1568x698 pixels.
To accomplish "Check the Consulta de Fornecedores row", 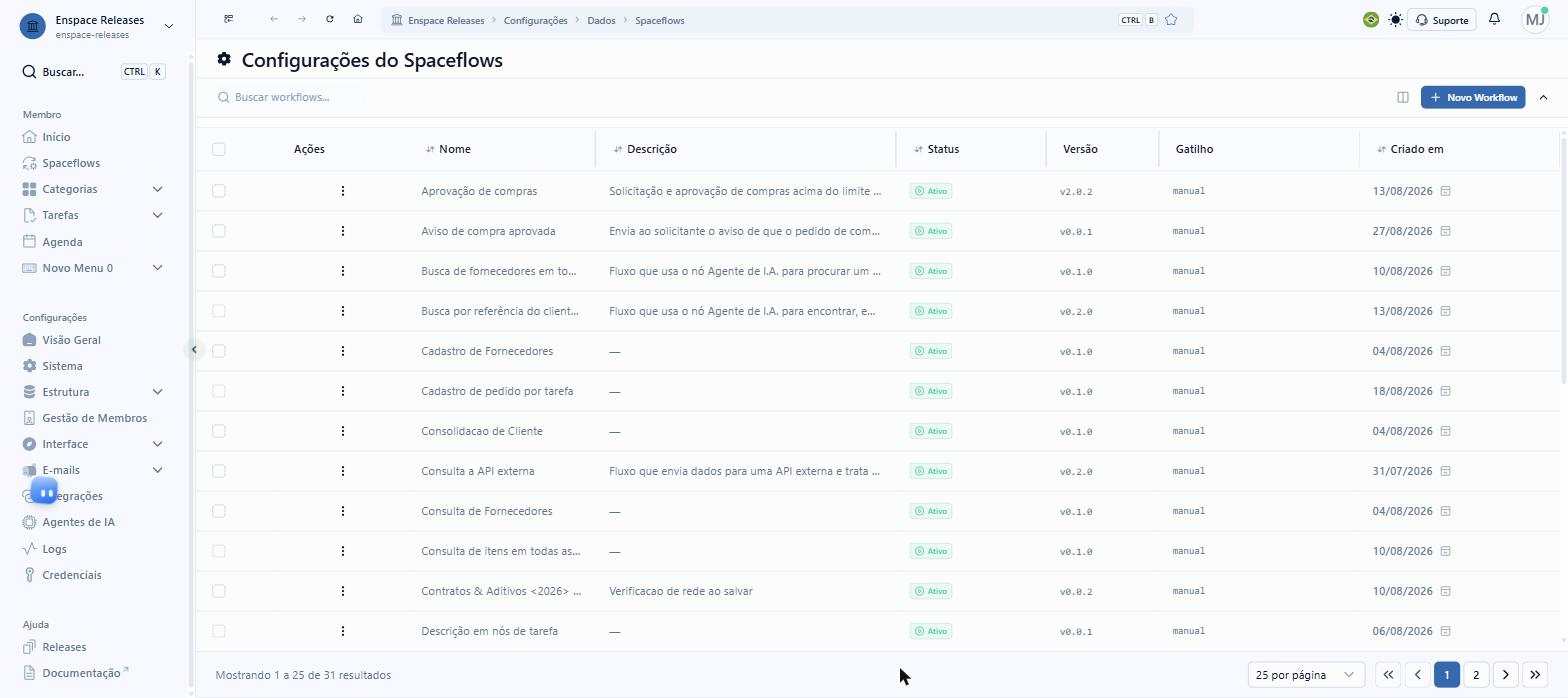I will point(219,511).
